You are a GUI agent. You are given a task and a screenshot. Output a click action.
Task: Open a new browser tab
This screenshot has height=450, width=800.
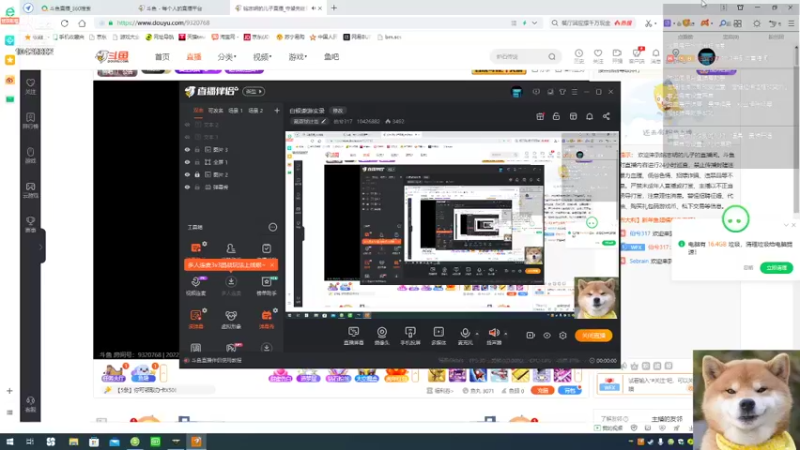coord(334,8)
